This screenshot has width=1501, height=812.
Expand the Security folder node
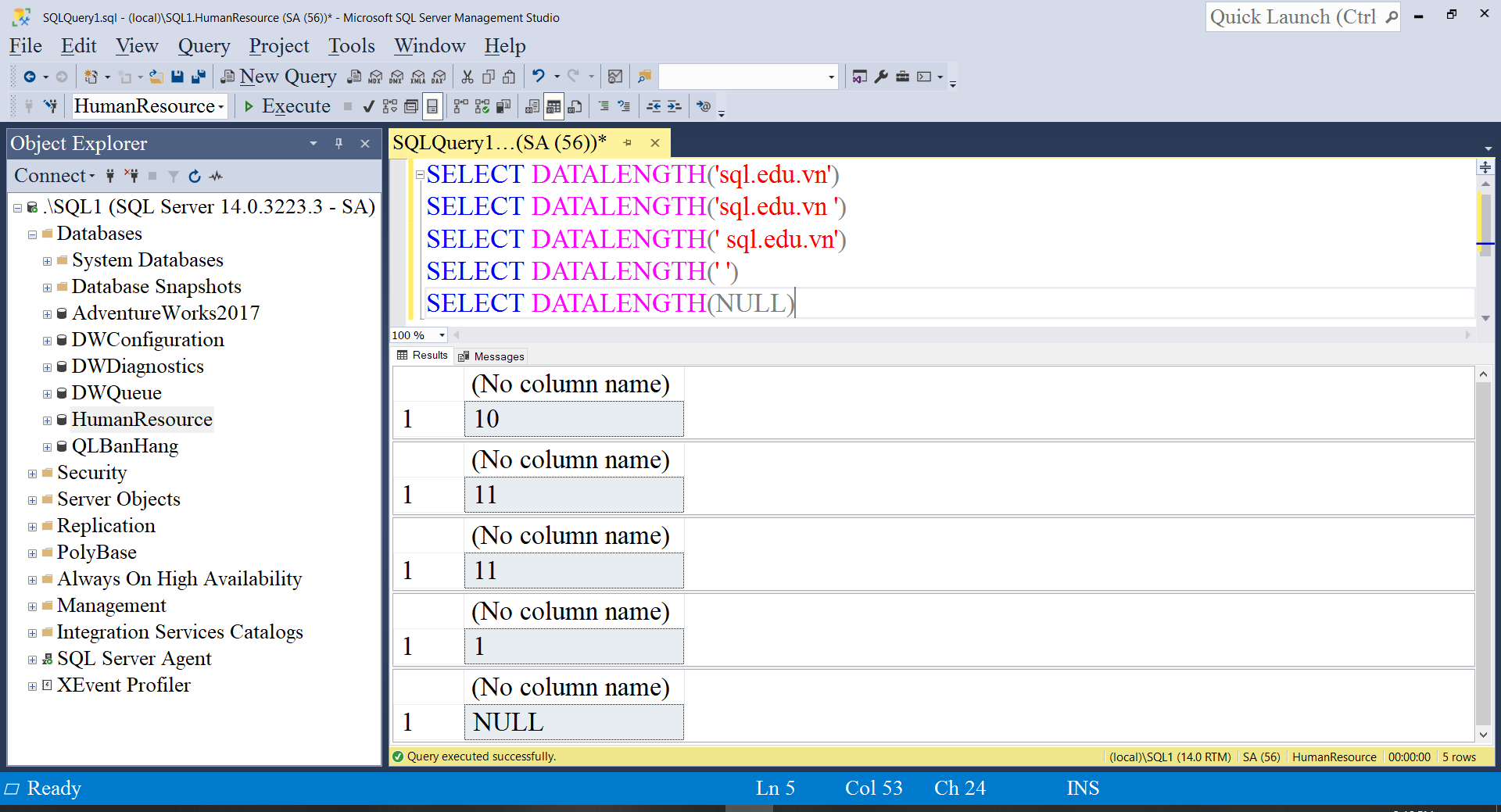[x=32, y=474]
